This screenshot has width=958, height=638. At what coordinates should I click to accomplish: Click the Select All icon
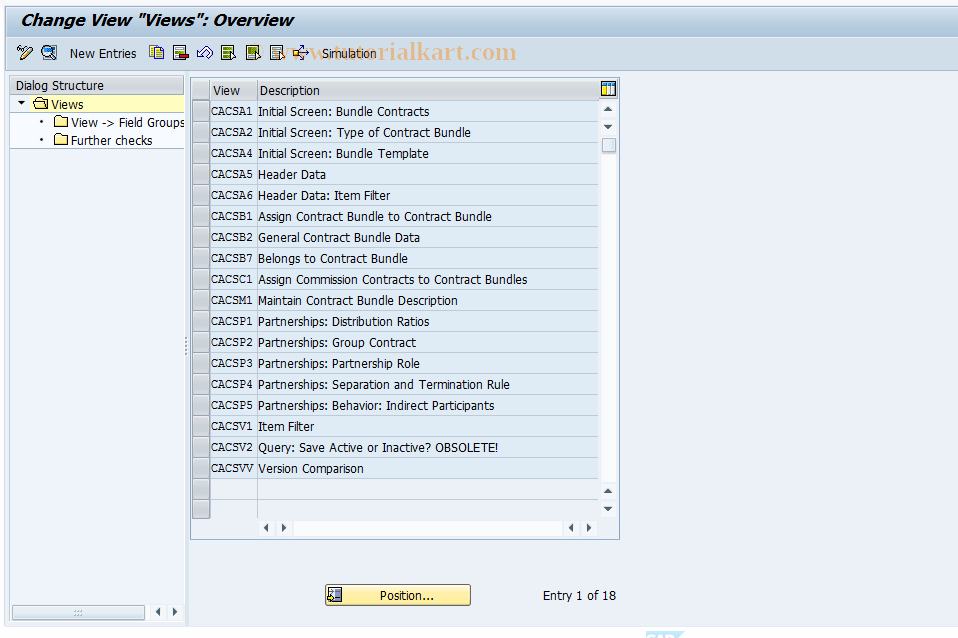point(229,53)
